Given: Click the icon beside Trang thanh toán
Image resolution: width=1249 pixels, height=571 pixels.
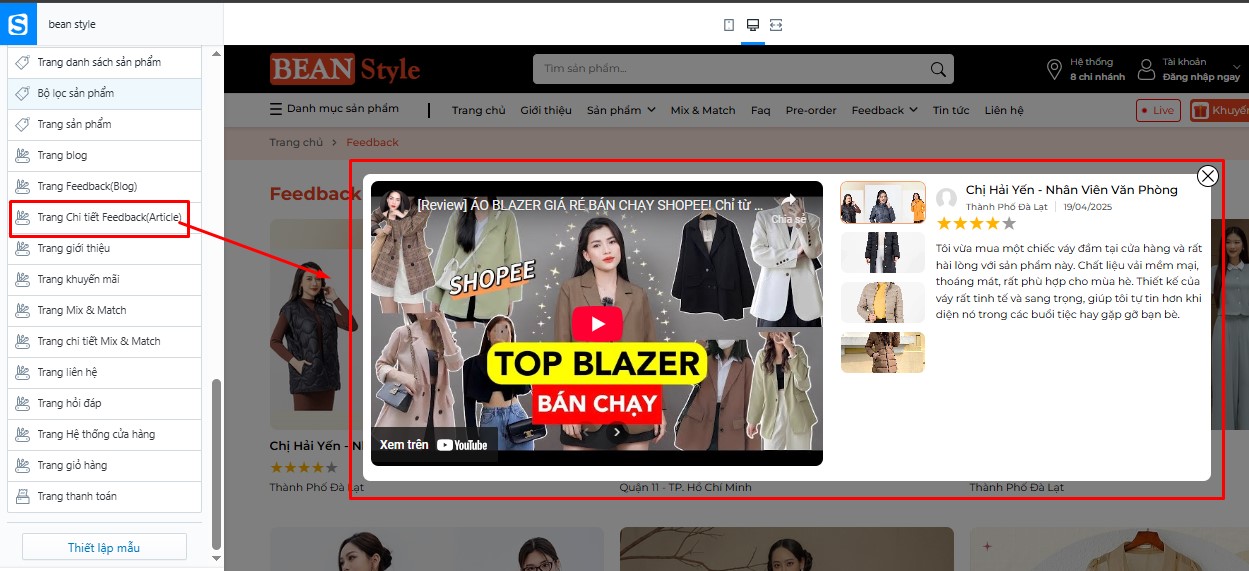Looking at the screenshot, I should point(22,496).
